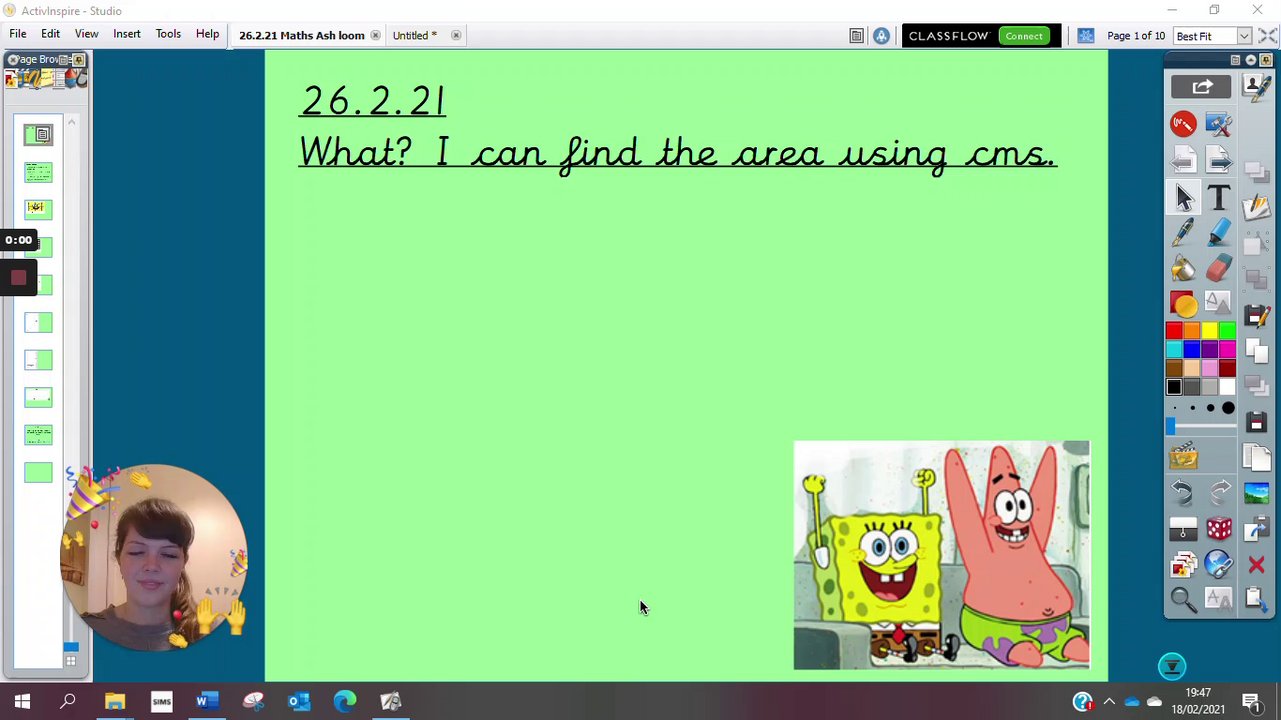Select the largest pen width dot
The width and height of the screenshot is (1281, 720).
pos(1228,408)
